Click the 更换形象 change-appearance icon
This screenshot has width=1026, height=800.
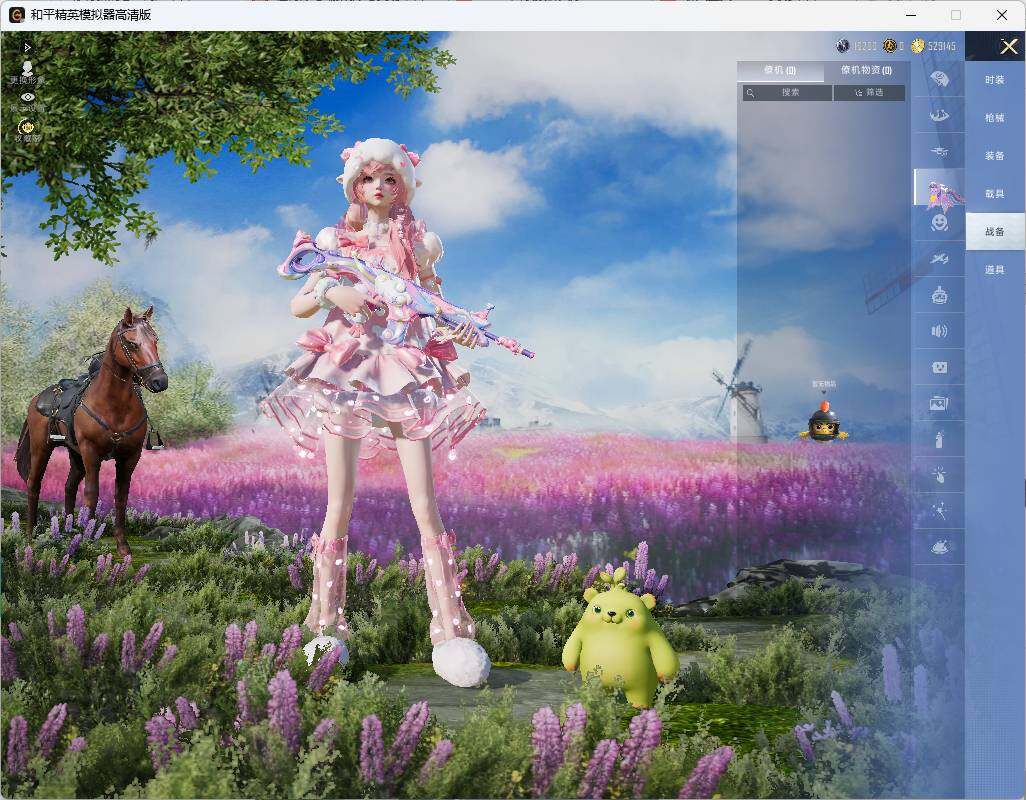click(27, 72)
